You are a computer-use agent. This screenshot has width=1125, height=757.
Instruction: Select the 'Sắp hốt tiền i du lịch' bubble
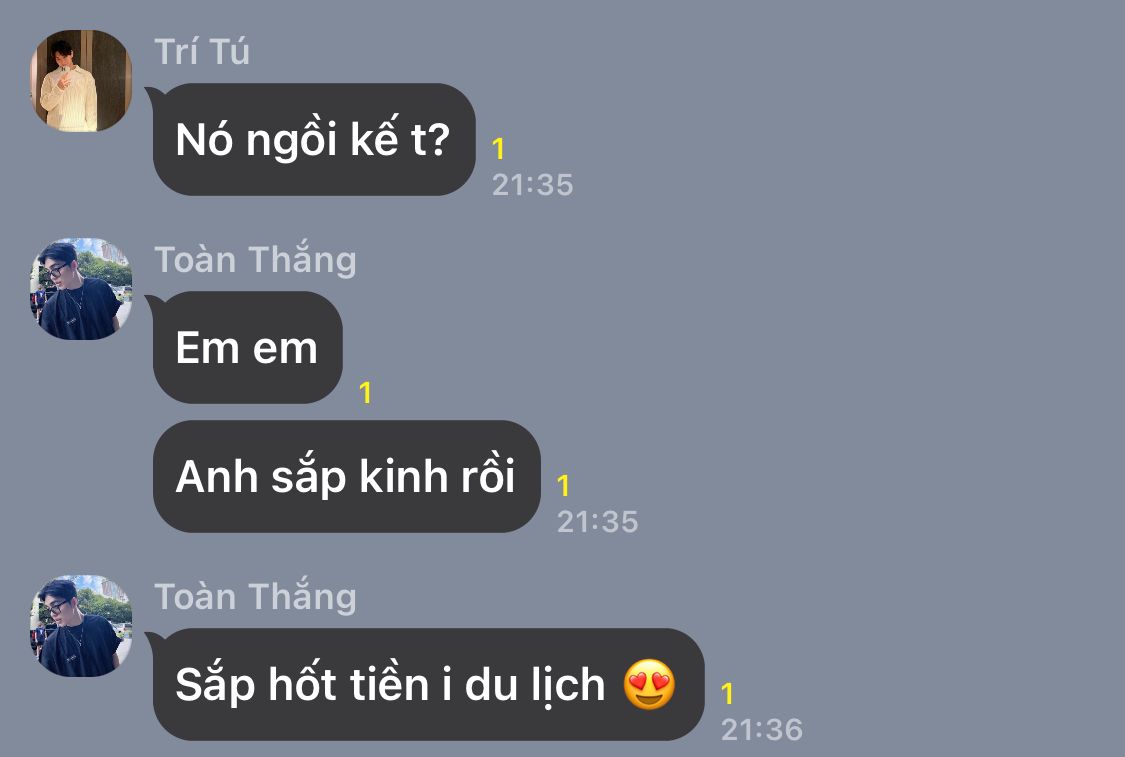428,685
